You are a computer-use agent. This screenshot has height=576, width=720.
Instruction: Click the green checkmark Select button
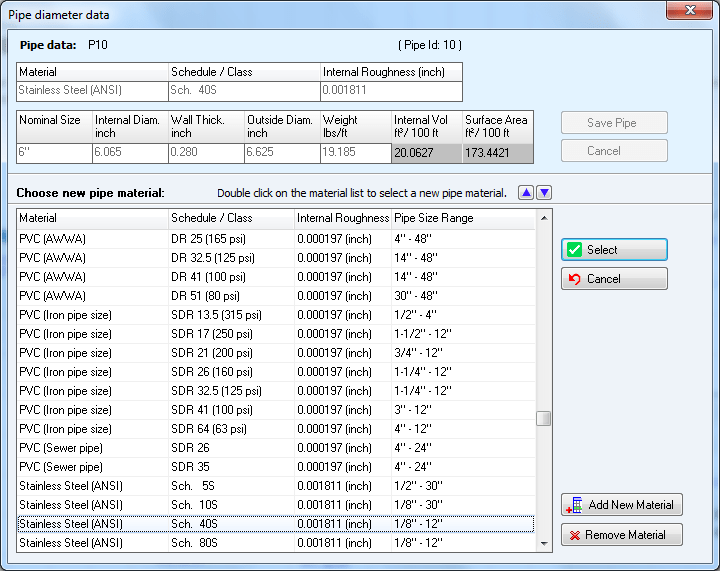point(614,250)
